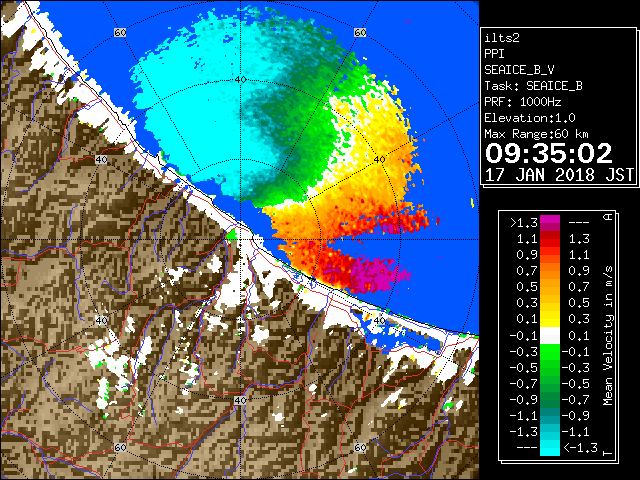Click the '-0.1' label in the legend's left column
640x480 pixels.
click(x=524, y=336)
